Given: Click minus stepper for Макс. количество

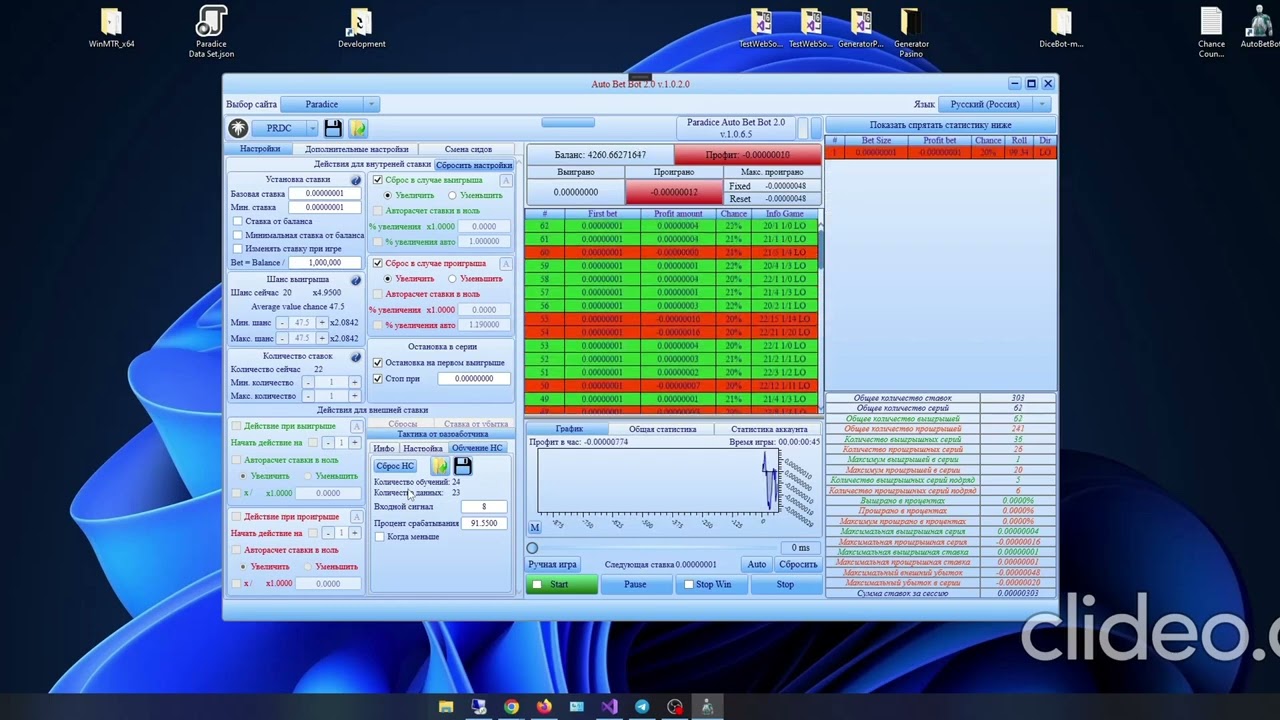Looking at the screenshot, I should pyautogui.click(x=308, y=396).
